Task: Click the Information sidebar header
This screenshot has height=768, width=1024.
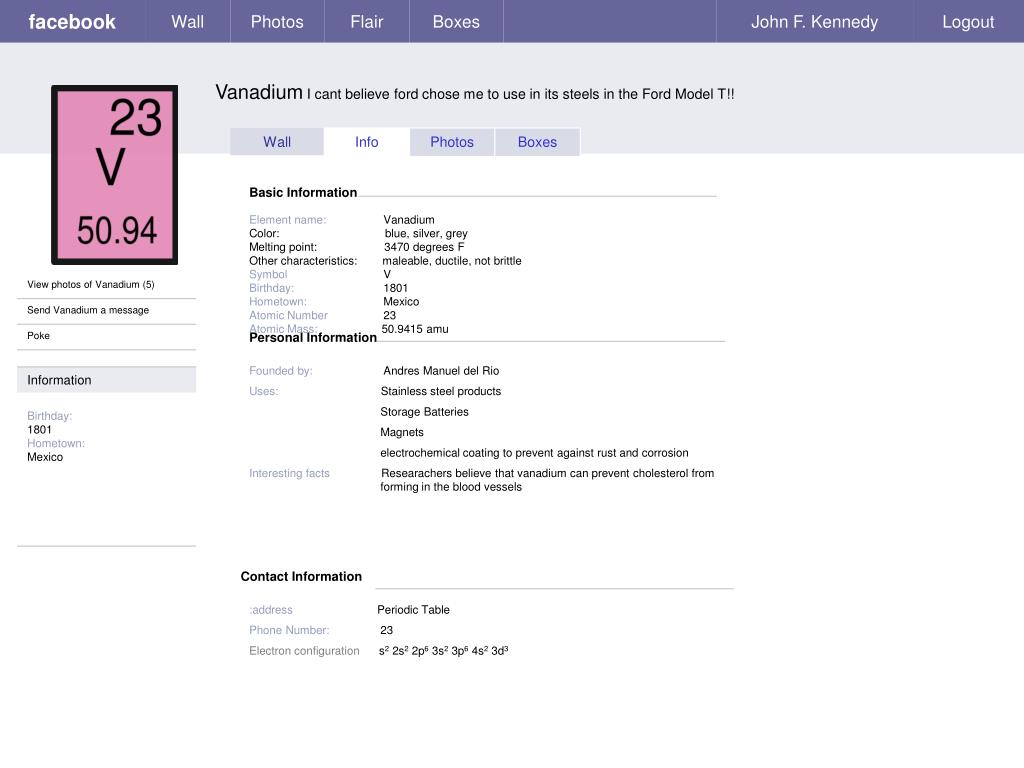Action: [x=106, y=379]
